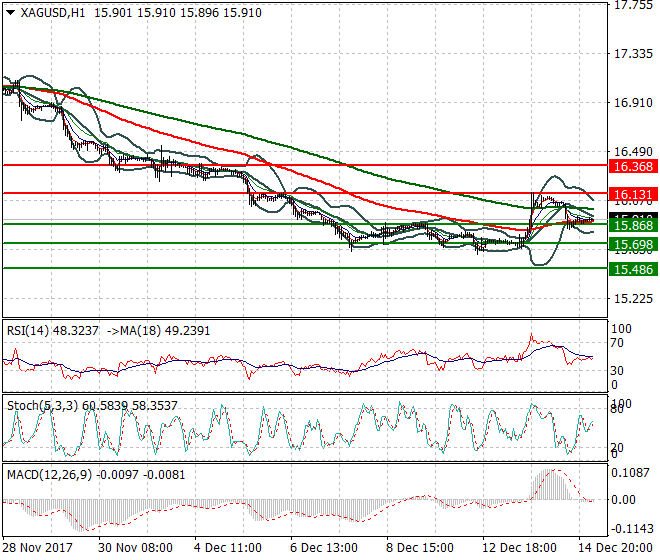Select the 30 Nov 08:00 time axis label
The width and height of the screenshot is (660, 560).
135,548
